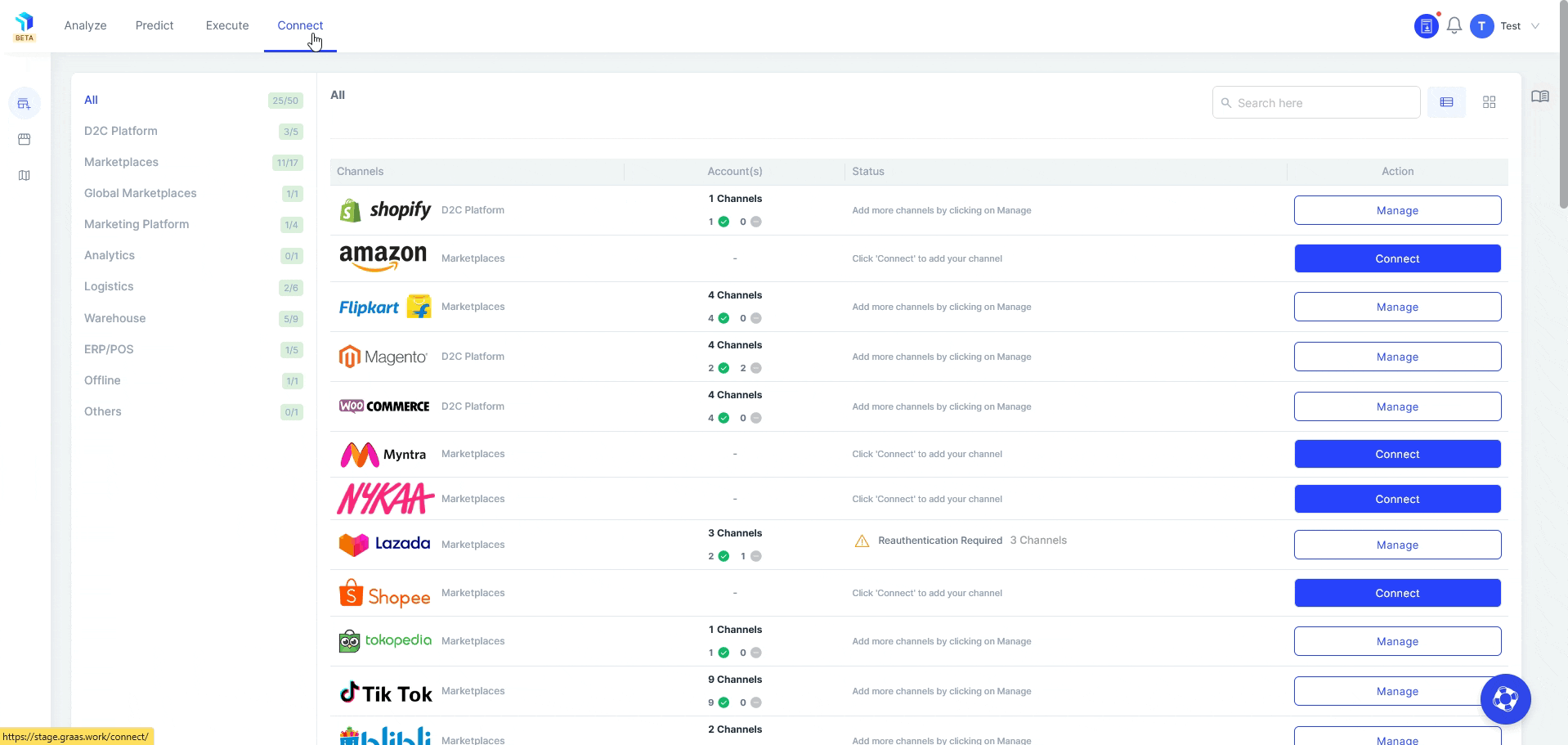The width and height of the screenshot is (1568, 745).
Task: Click the Amazon logo
Action: 383,258
